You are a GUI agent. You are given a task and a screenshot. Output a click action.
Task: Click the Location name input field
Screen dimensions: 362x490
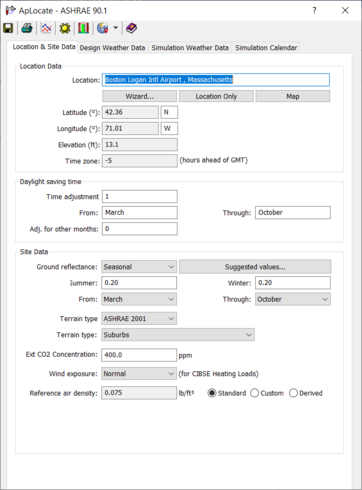[216, 80]
